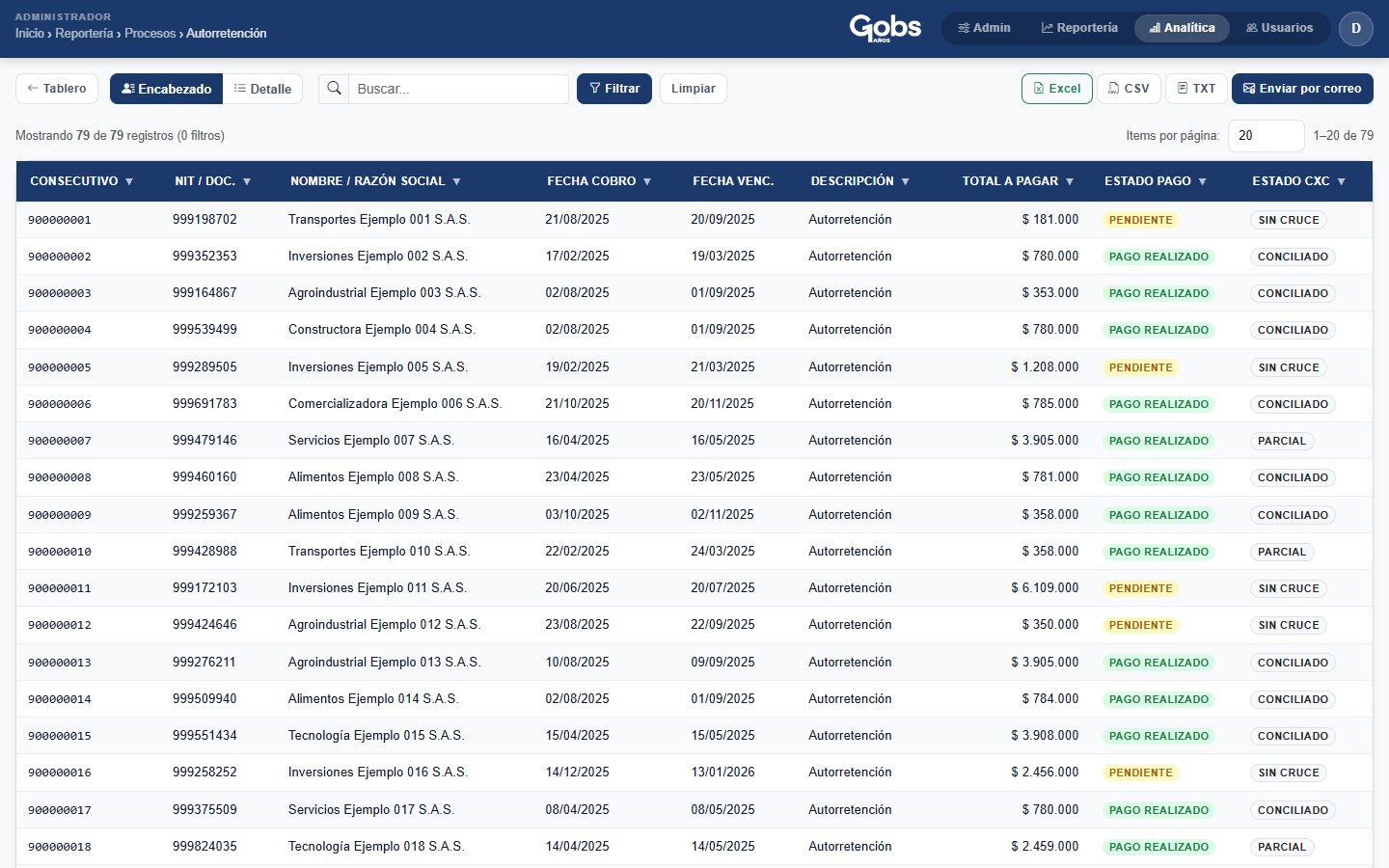Open Total a Pagar column sort arrow

coord(1070,181)
